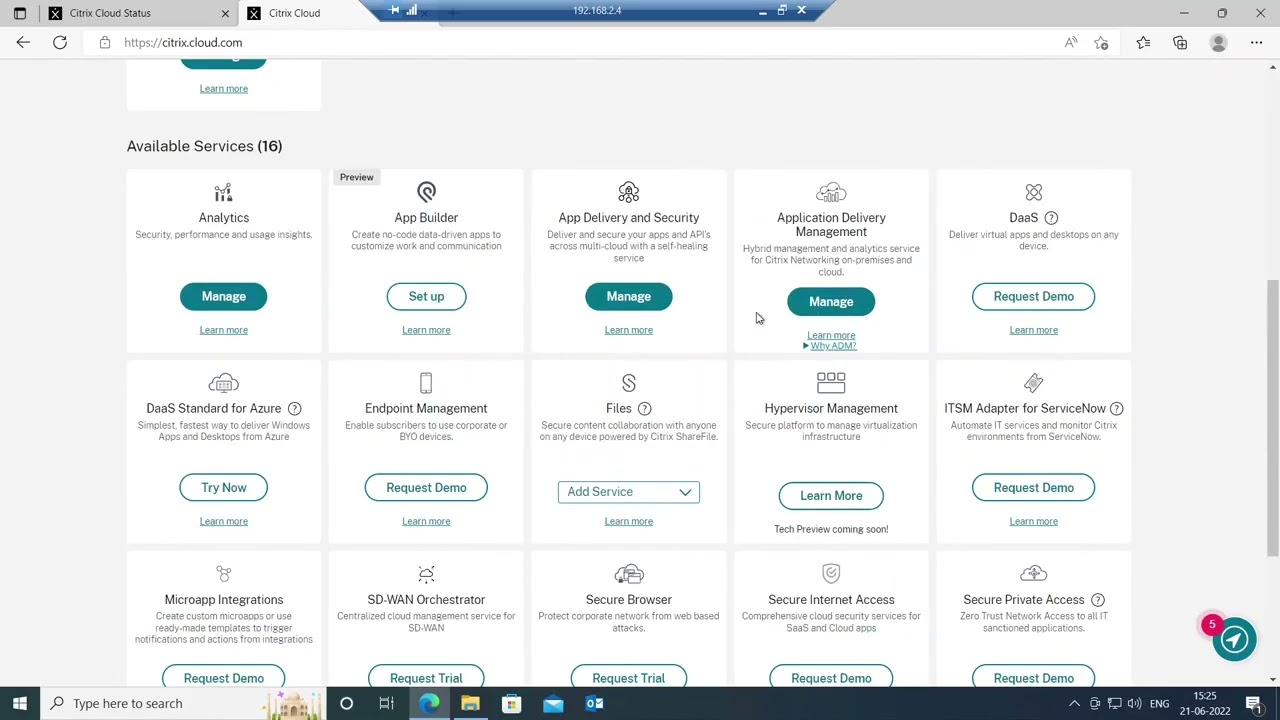This screenshot has height=720, width=1280.
Task: Click the page vertical scrollbar thumb
Action: pyautogui.click(x=1272, y=418)
